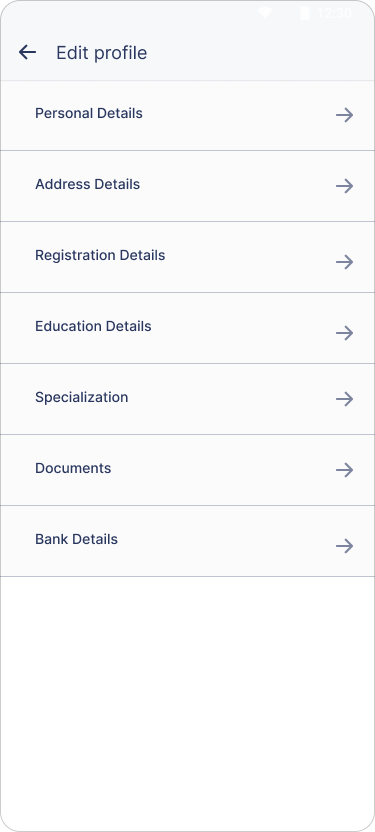Choose the Specialization entry

tap(187, 400)
